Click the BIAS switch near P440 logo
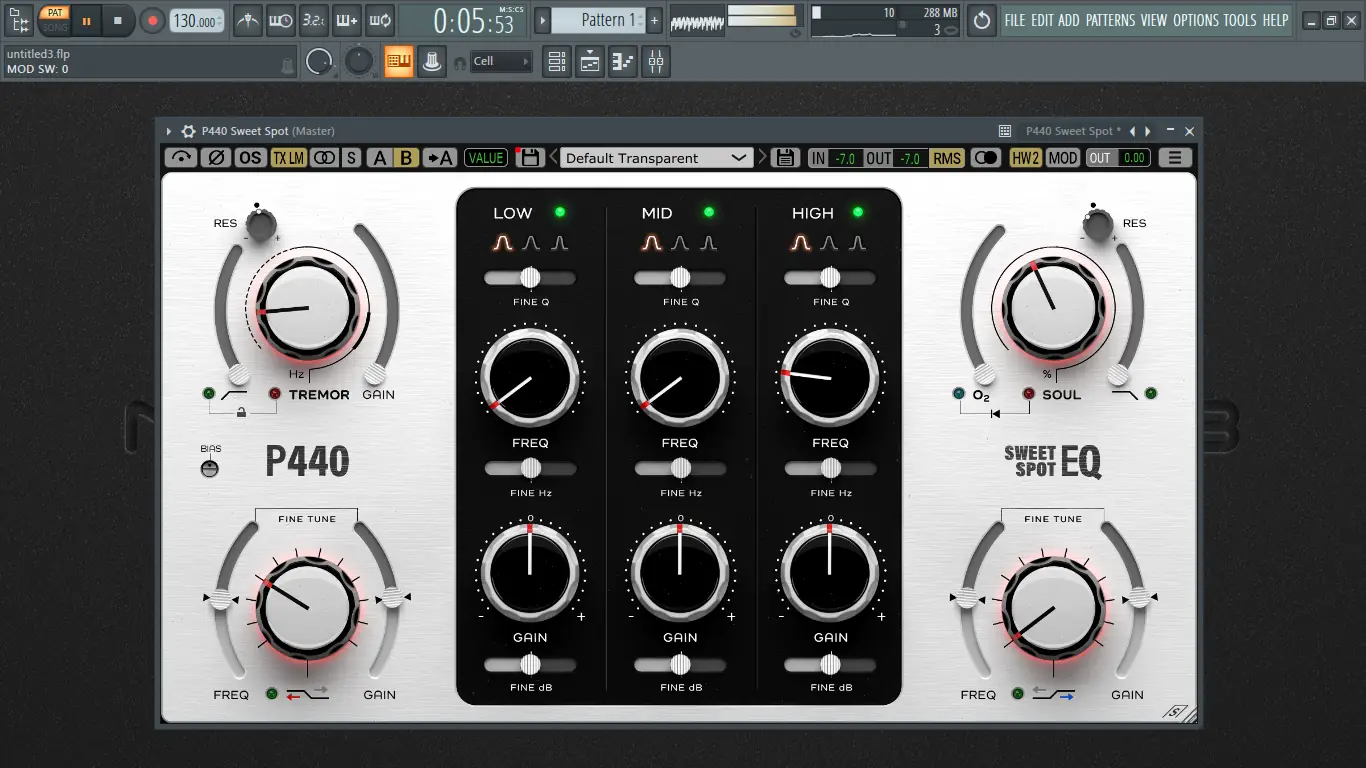Image resolution: width=1366 pixels, height=768 pixels. [x=210, y=468]
